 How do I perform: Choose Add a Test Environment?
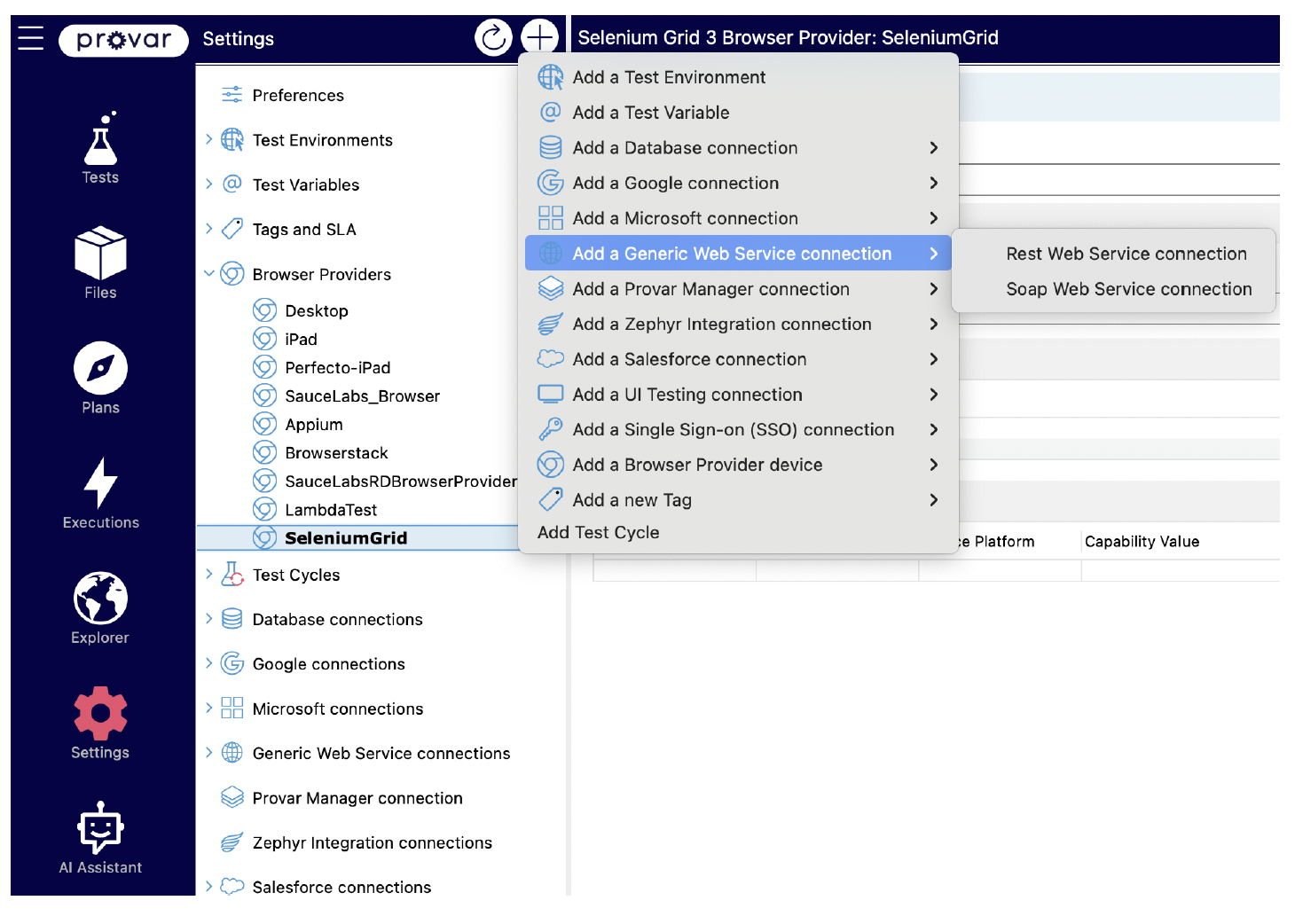pyautogui.click(x=738, y=77)
